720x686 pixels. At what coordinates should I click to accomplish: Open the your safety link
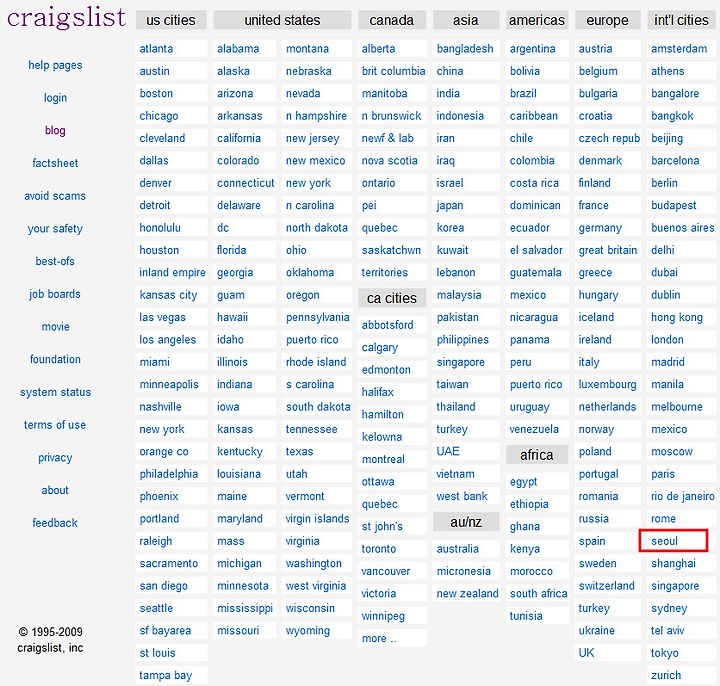55,229
